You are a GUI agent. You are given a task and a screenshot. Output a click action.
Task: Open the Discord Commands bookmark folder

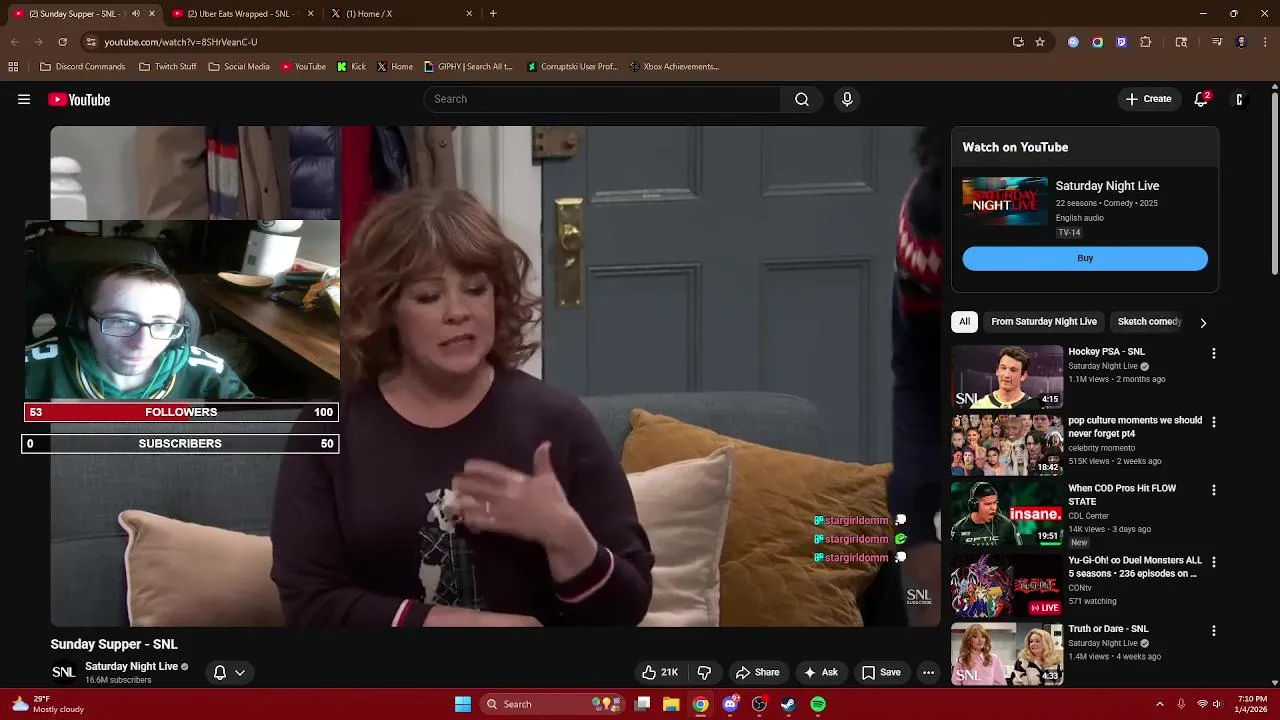[82, 67]
